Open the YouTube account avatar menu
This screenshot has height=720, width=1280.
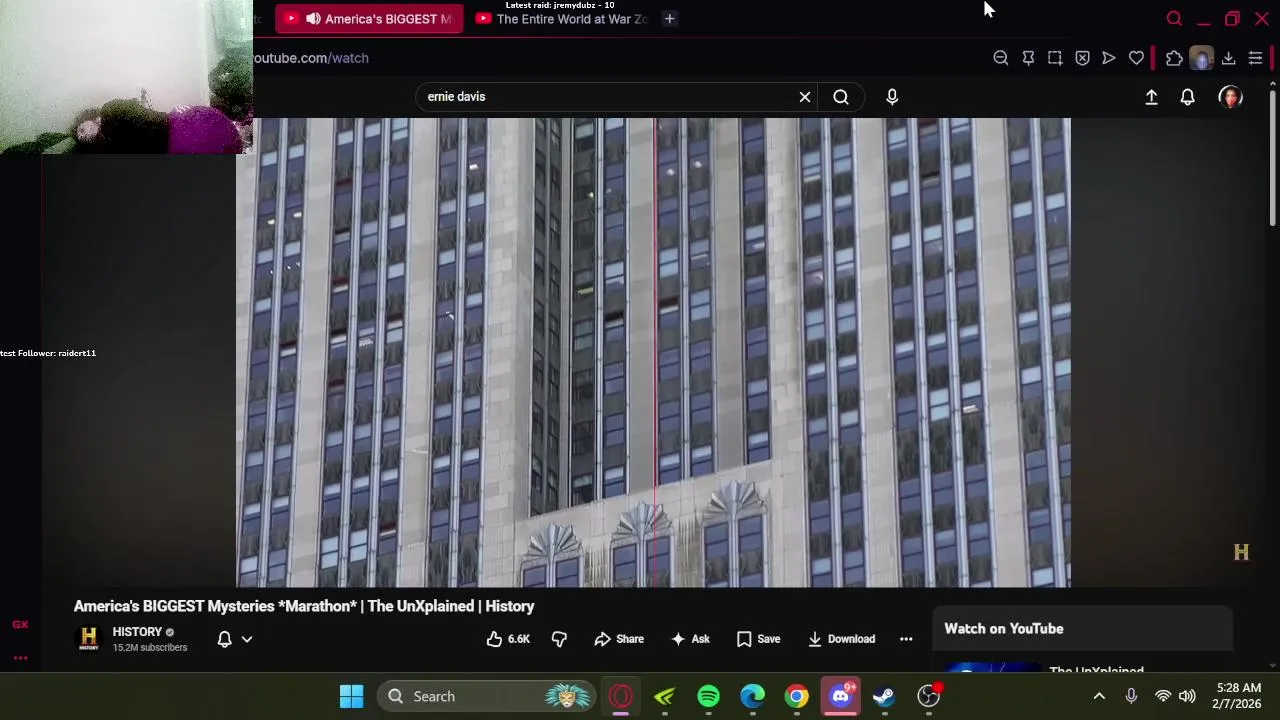tap(1230, 97)
